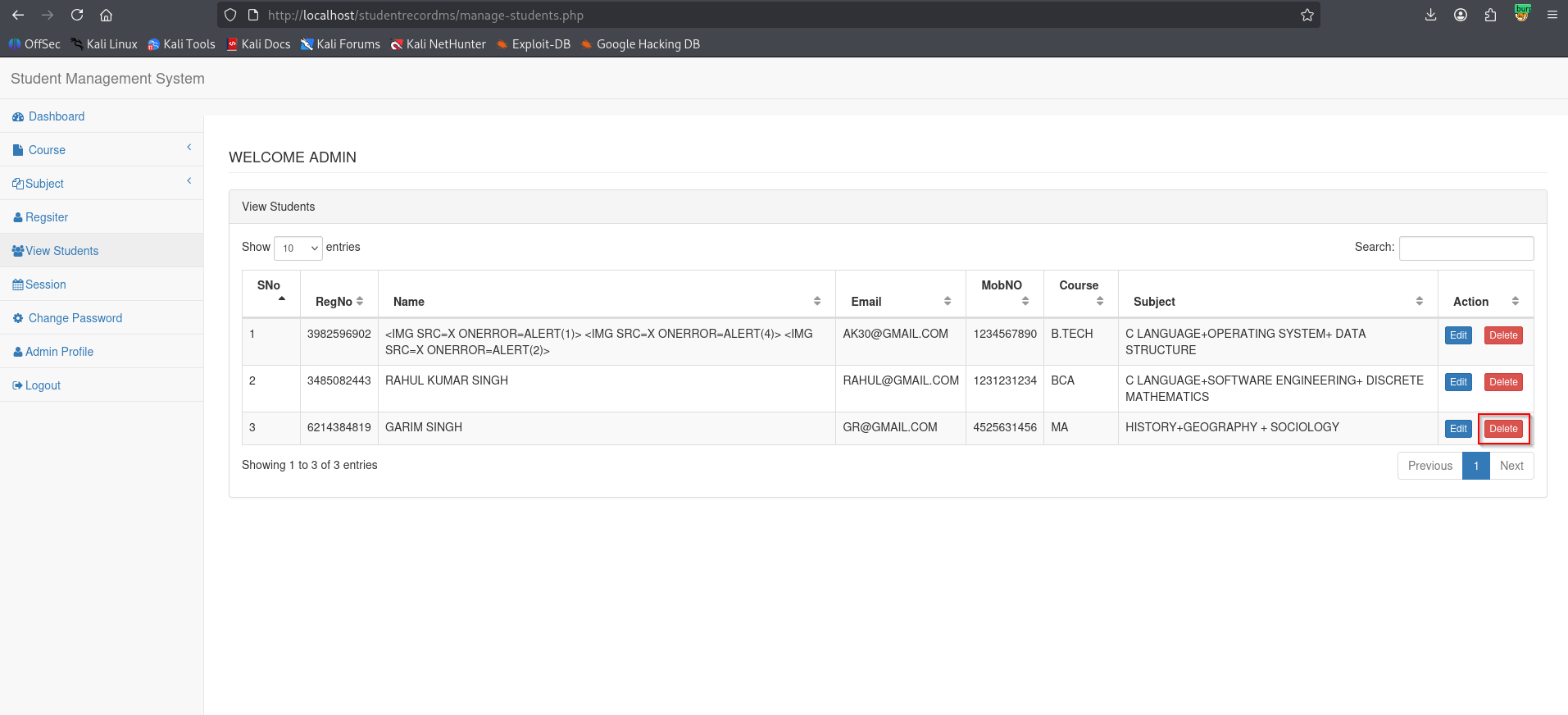Go to browser home page icon

click(x=106, y=15)
